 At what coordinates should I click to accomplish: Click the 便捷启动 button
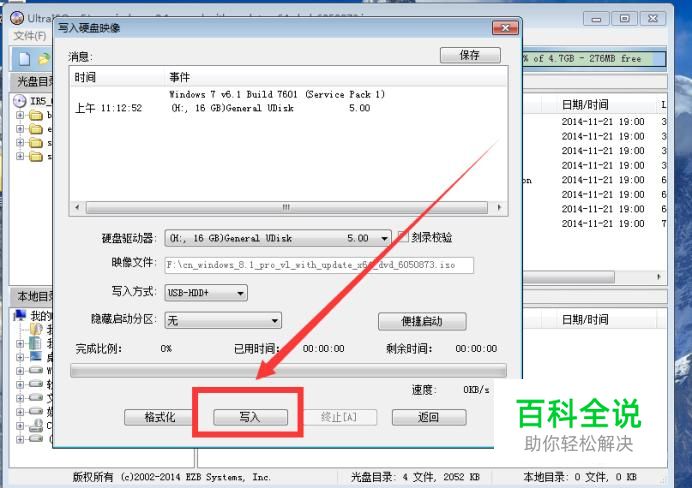click(422, 321)
